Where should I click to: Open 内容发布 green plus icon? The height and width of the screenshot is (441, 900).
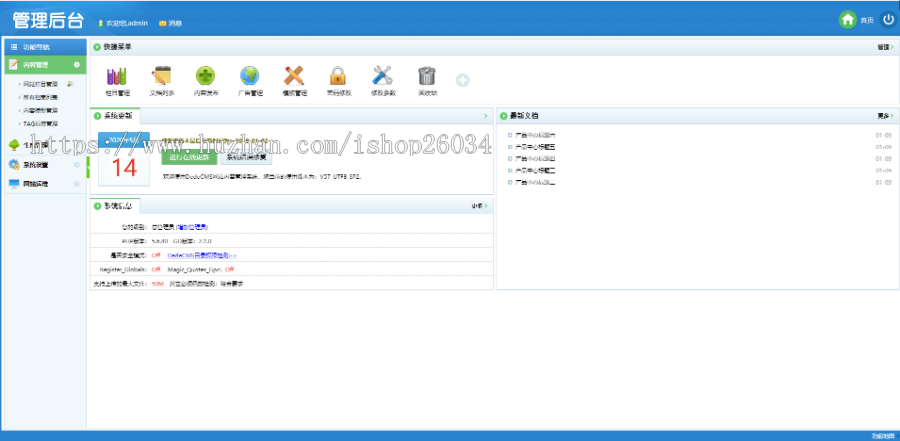[205, 76]
